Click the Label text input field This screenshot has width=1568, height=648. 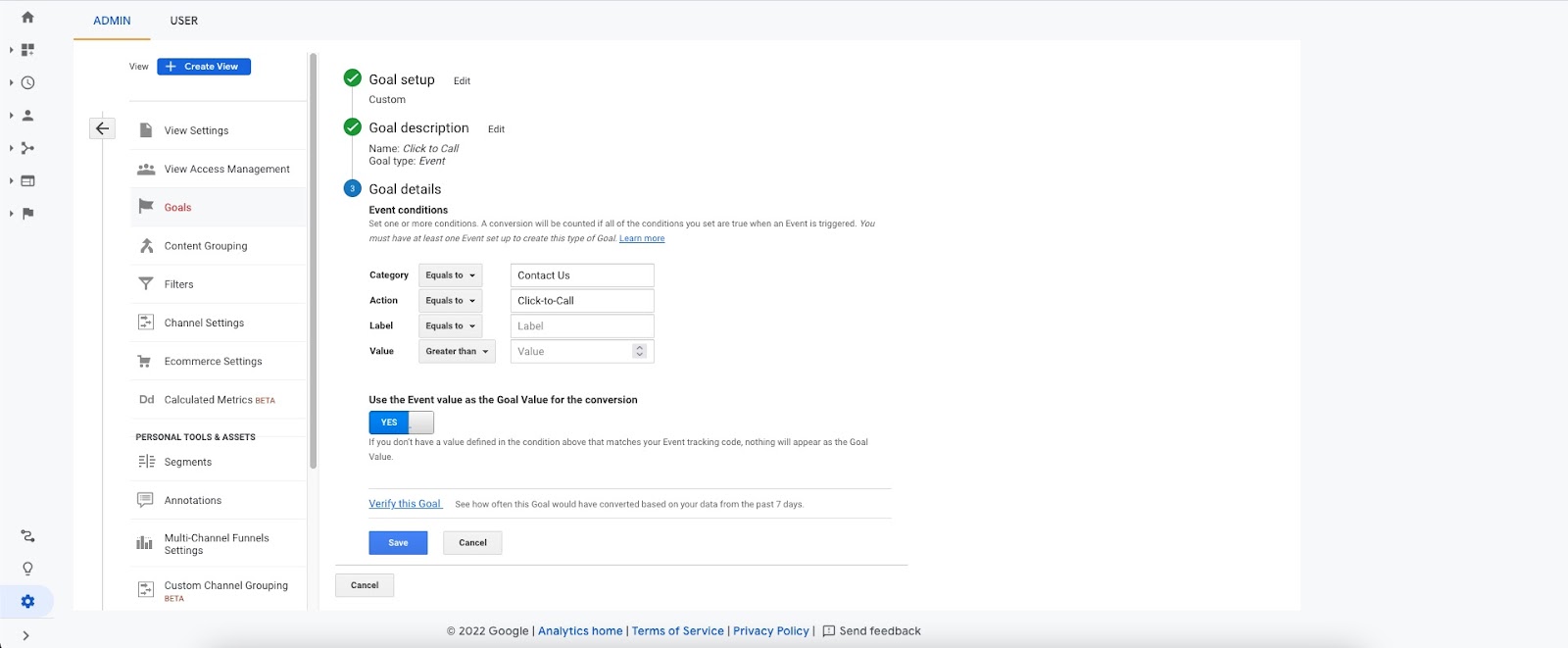click(581, 326)
